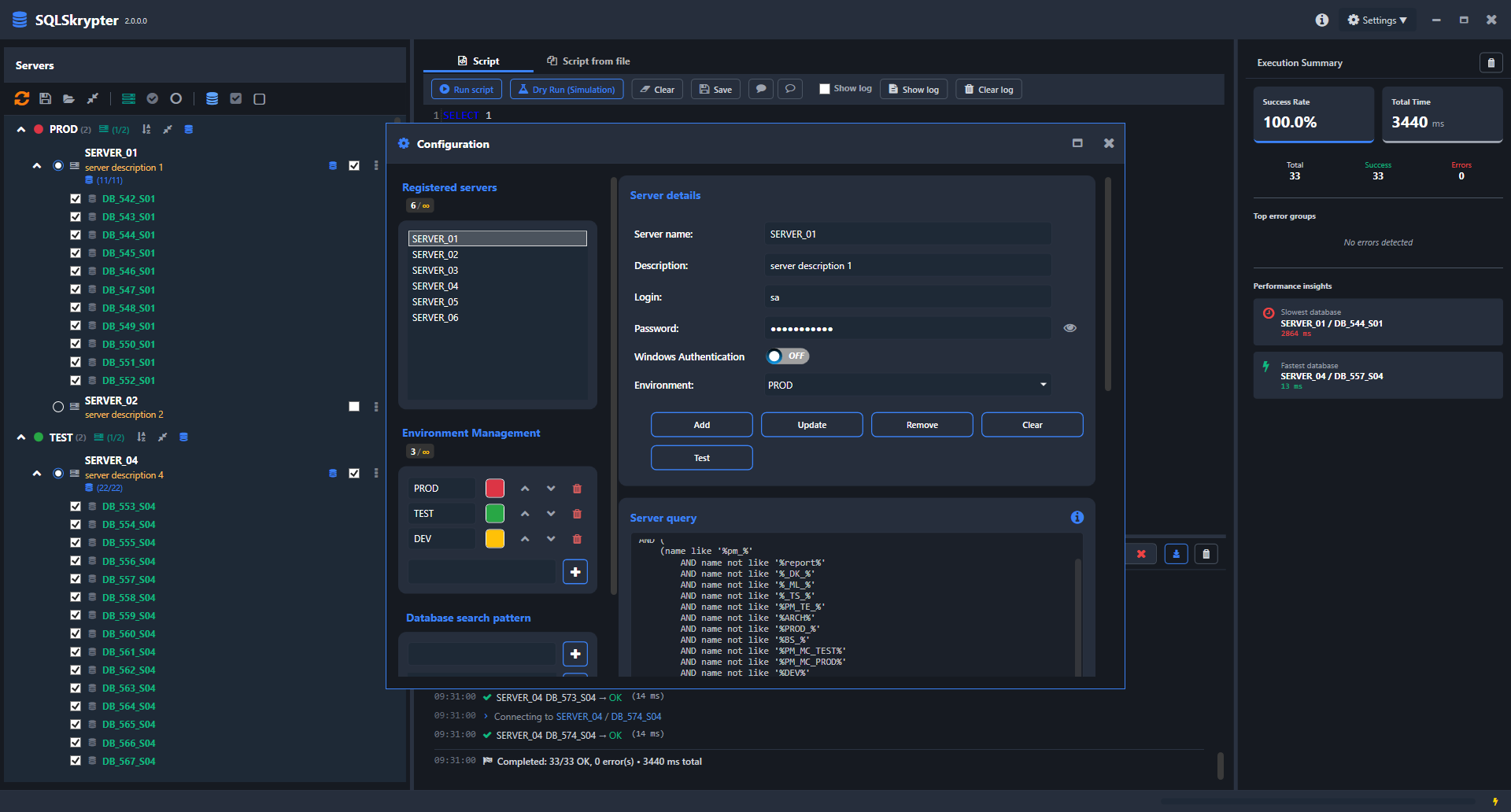Switch to the Script from file tab
The image size is (1511, 812).
(x=589, y=61)
